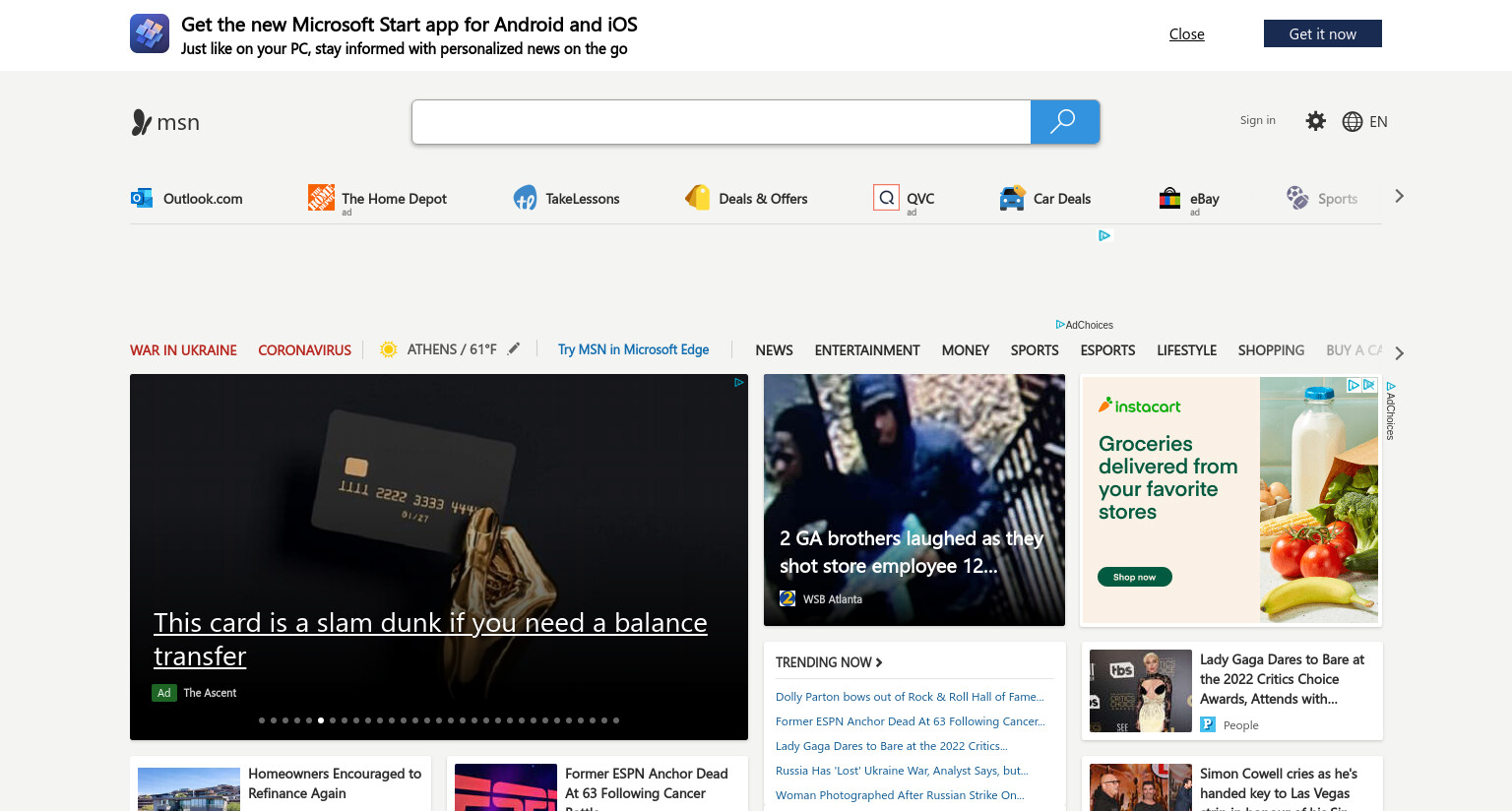Open Russia Has 'Lost' Ukraine War link
Screen dimensions: 1512x811
tap(902, 771)
